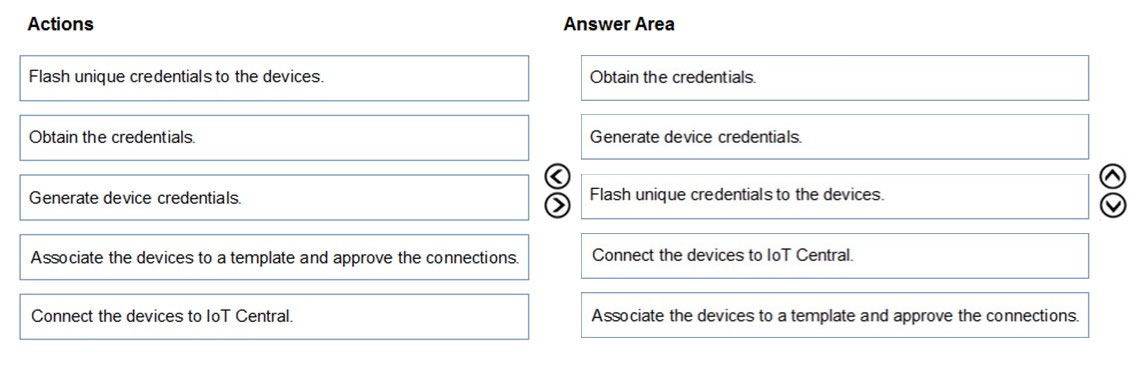Click the move down arrow icon
1148x368 pixels.
pyautogui.click(x=1113, y=206)
